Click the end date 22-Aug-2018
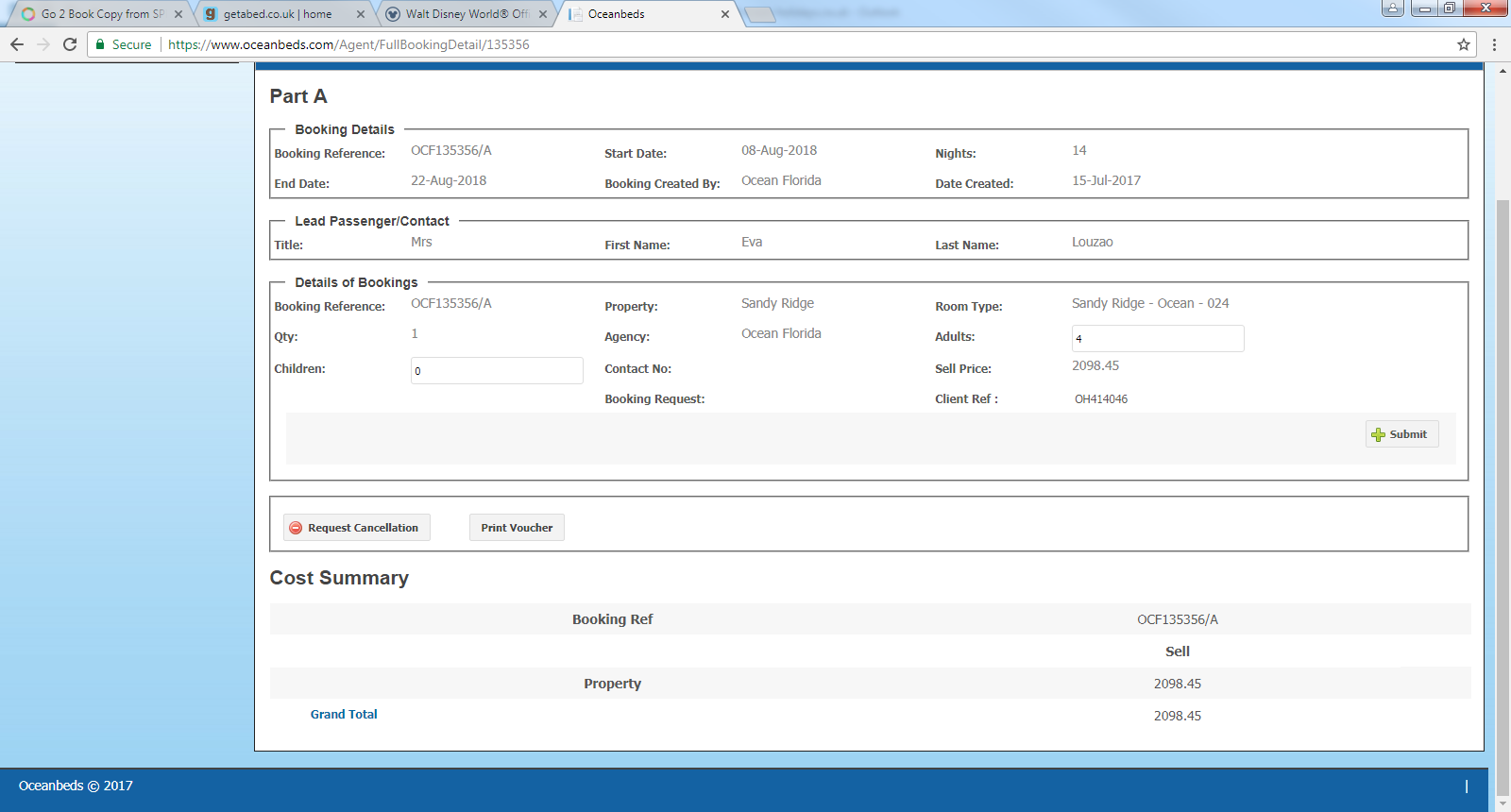 pyautogui.click(x=449, y=180)
